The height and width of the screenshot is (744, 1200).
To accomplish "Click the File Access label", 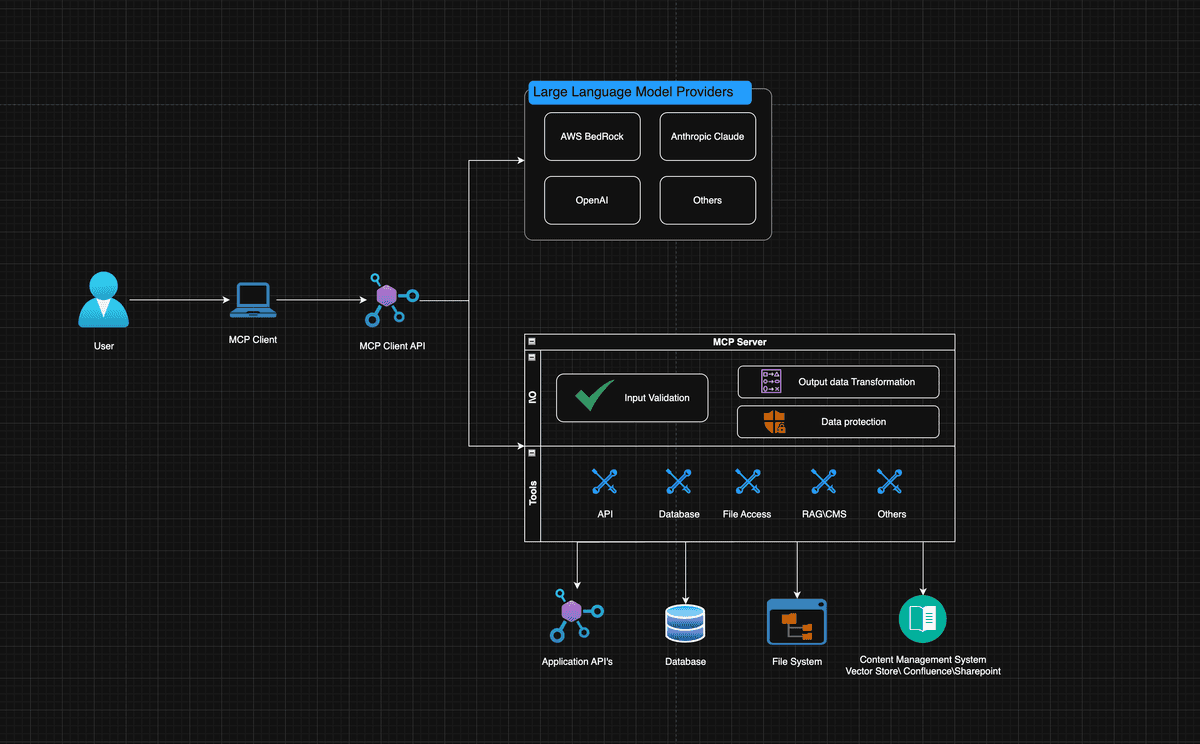I will coord(747,514).
